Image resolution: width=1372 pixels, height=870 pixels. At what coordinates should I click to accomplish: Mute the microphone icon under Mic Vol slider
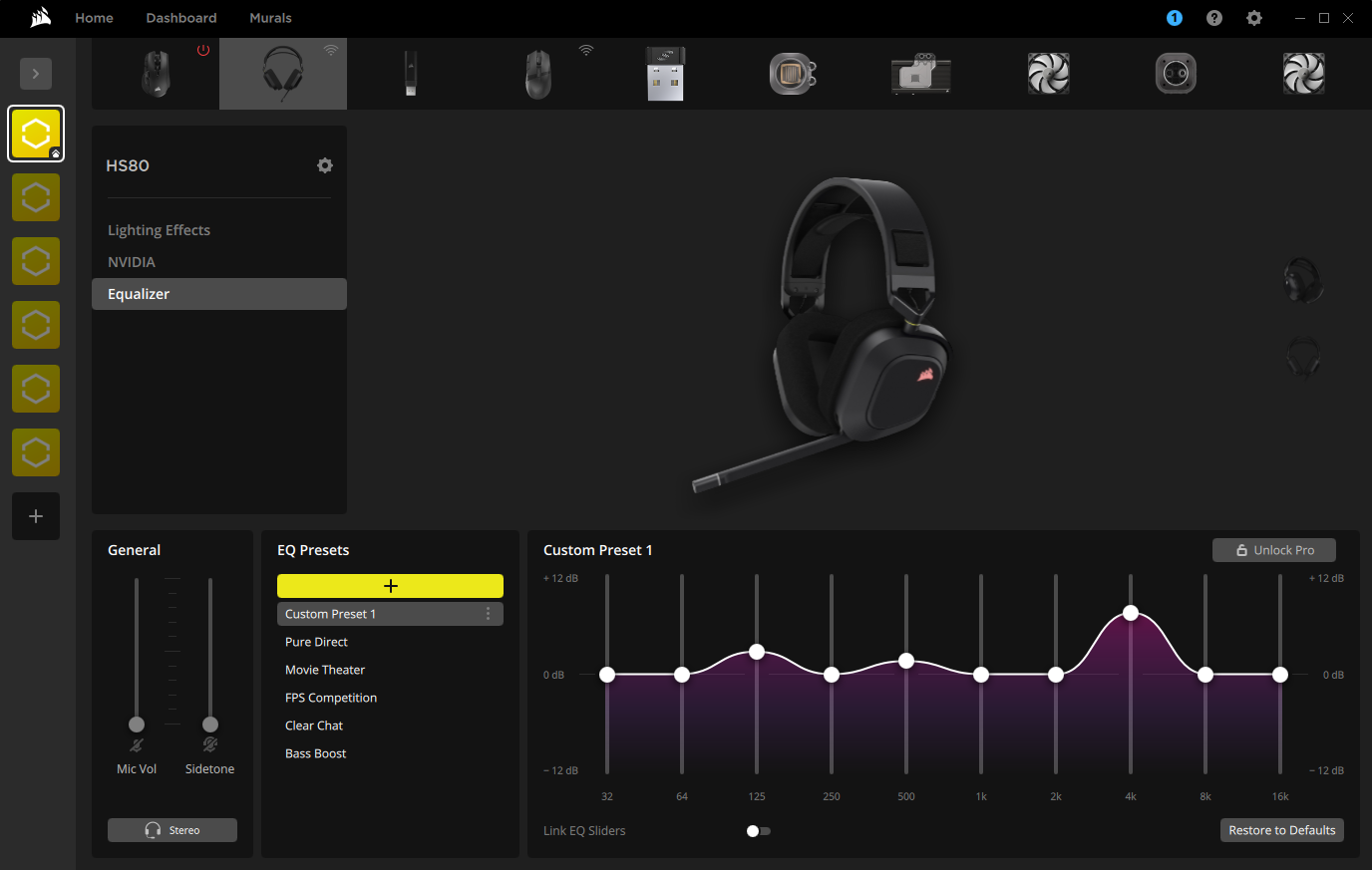point(137,745)
